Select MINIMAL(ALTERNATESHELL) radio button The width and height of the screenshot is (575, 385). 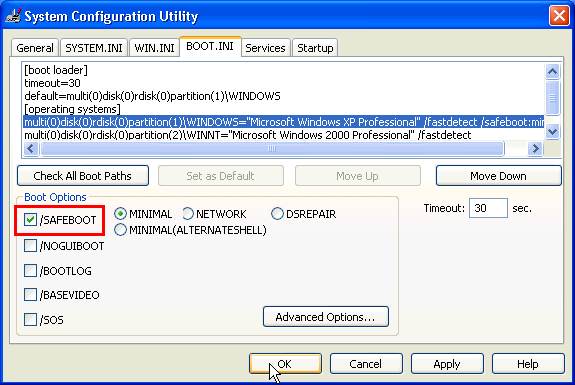click(120, 230)
